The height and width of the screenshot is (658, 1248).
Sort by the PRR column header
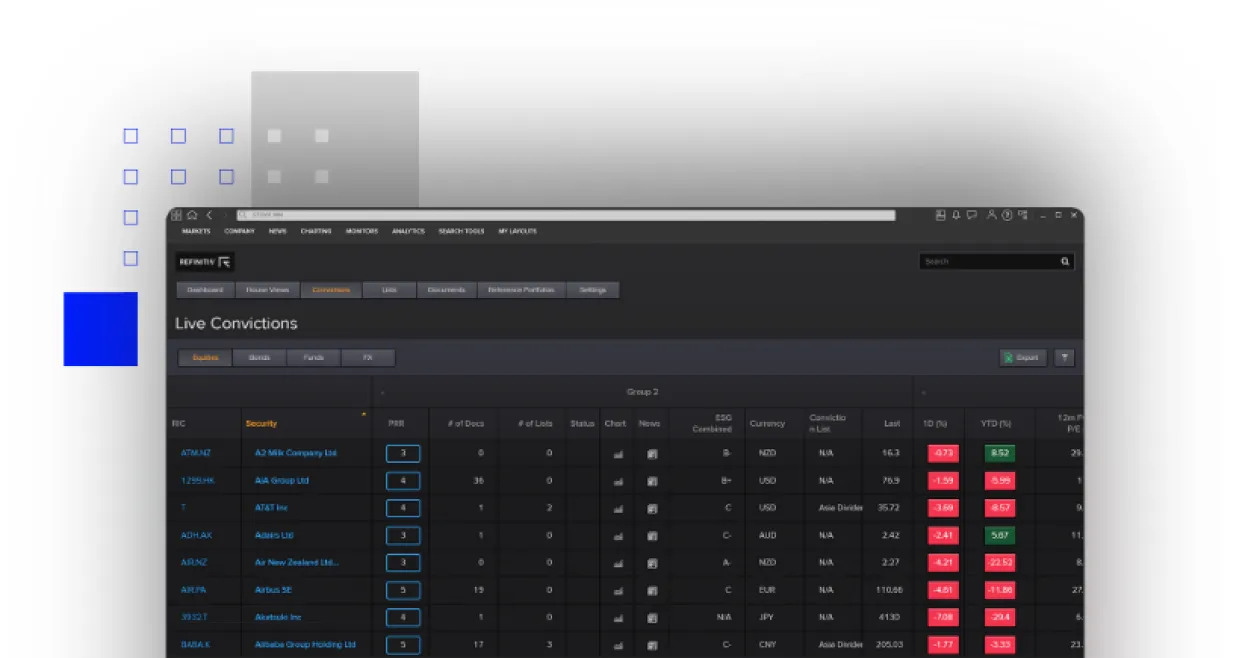pyautogui.click(x=395, y=424)
